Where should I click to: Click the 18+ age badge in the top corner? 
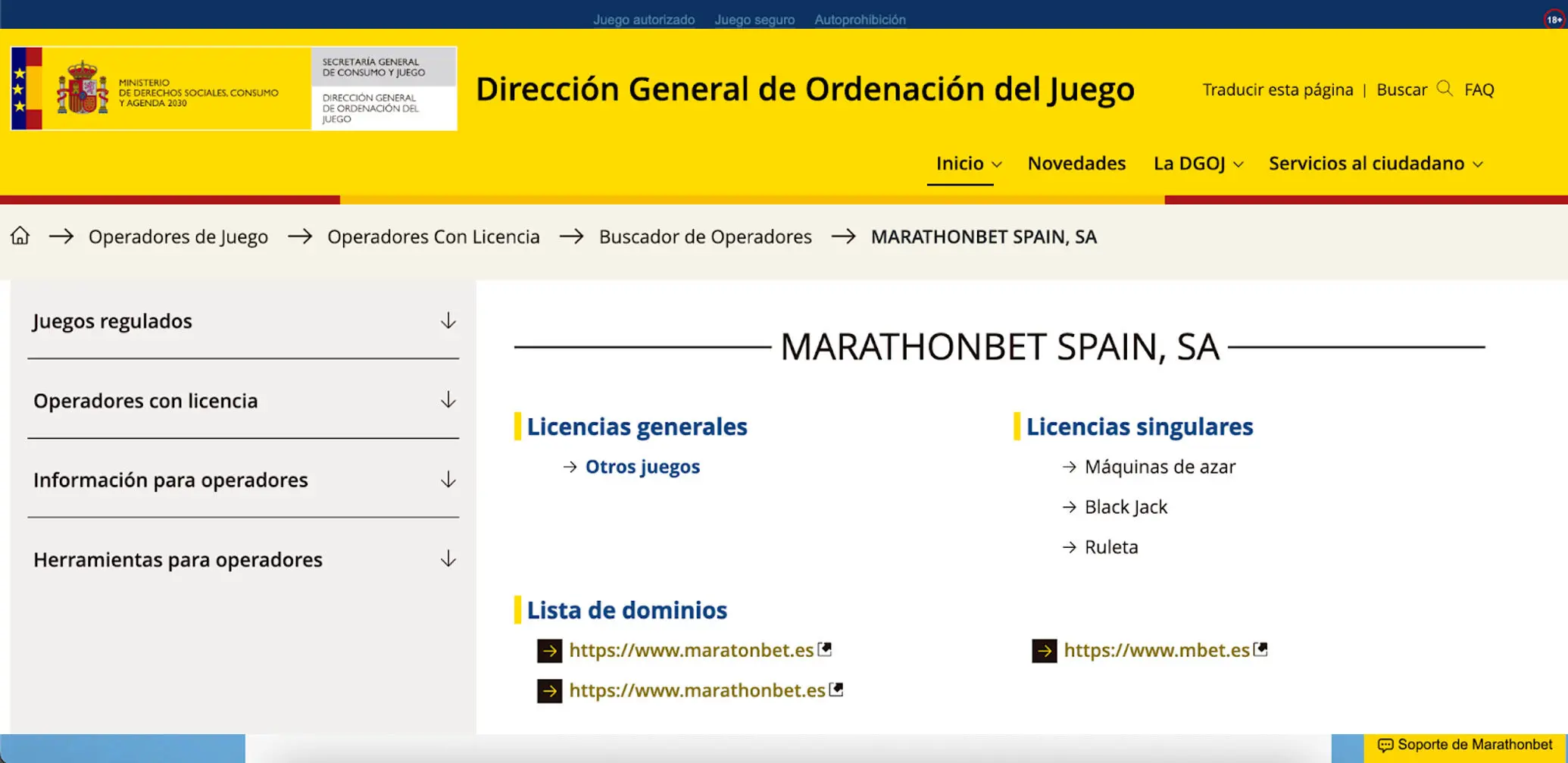click(x=1554, y=19)
